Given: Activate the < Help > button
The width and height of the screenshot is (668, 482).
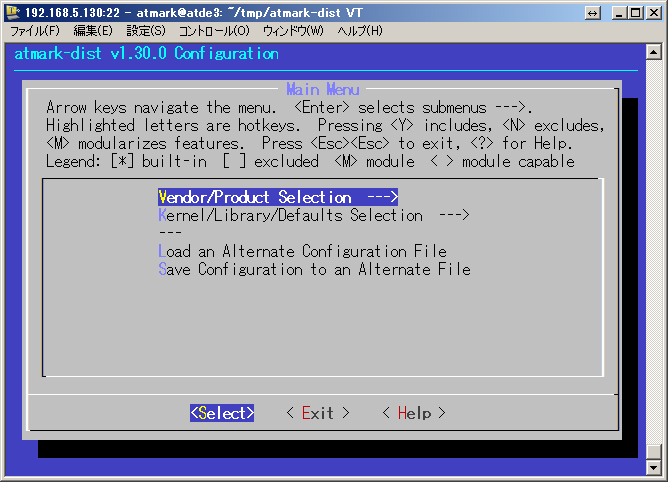Looking at the screenshot, I should 414,413.
